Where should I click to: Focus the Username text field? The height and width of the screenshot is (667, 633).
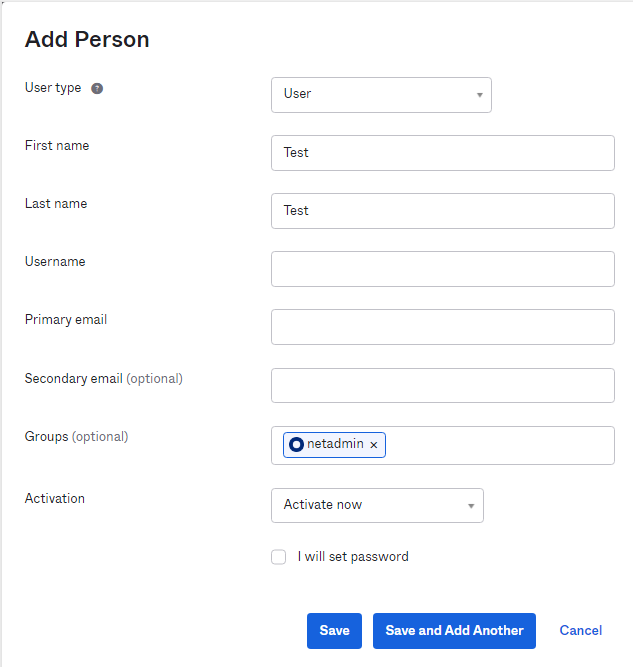(x=442, y=269)
